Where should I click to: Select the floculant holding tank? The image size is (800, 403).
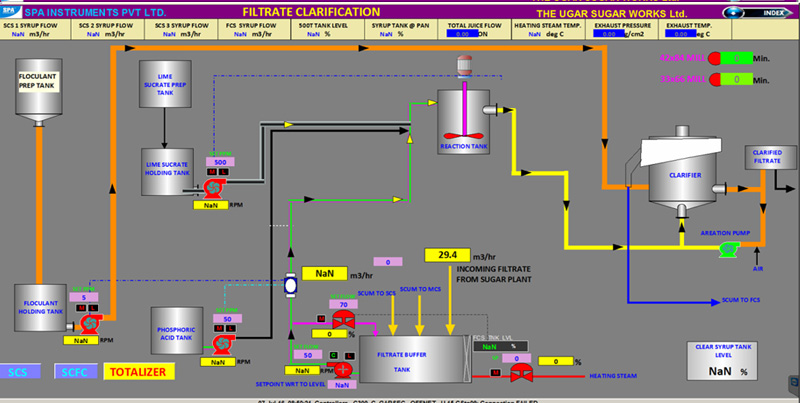click(40, 308)
